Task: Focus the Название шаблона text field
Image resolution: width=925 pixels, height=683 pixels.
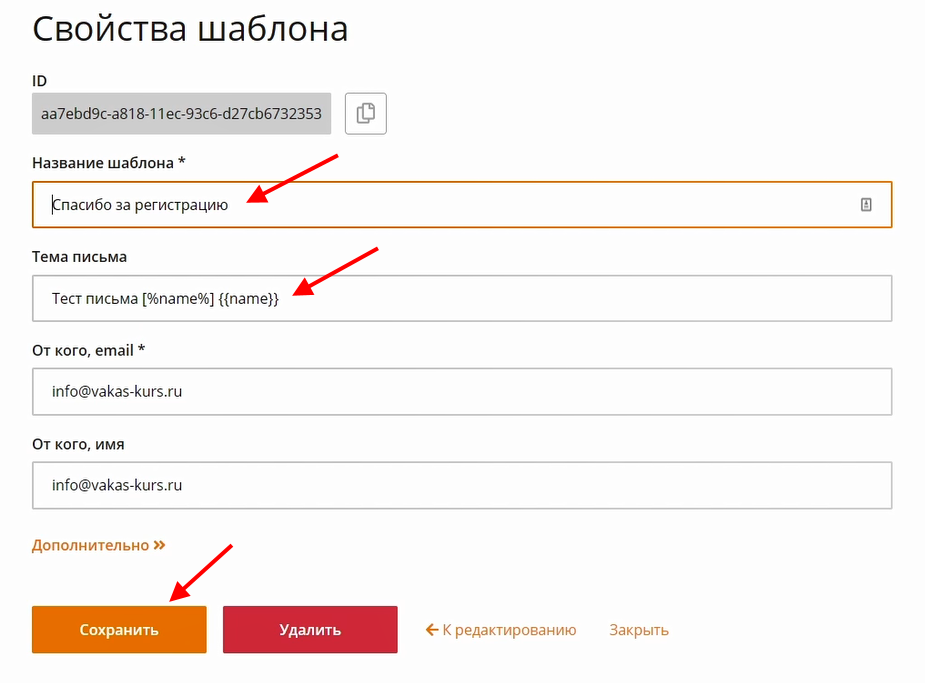Action: [450, 205]
